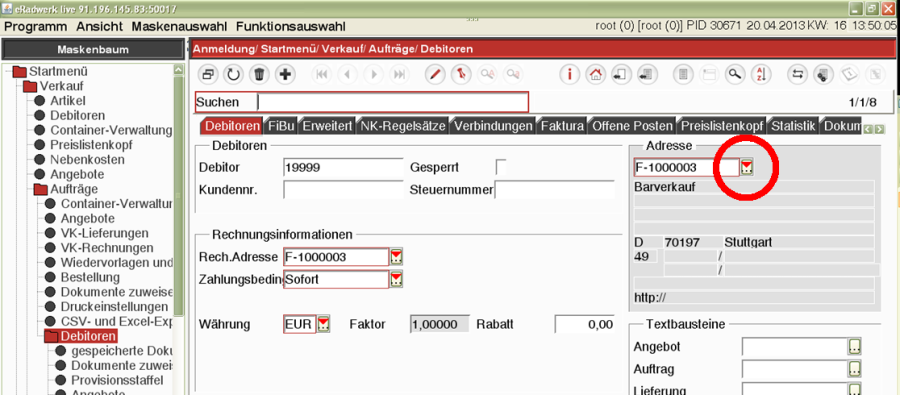Collapse the Startmenü folder in tree
The image size is (900, 395).
point(20,72)
